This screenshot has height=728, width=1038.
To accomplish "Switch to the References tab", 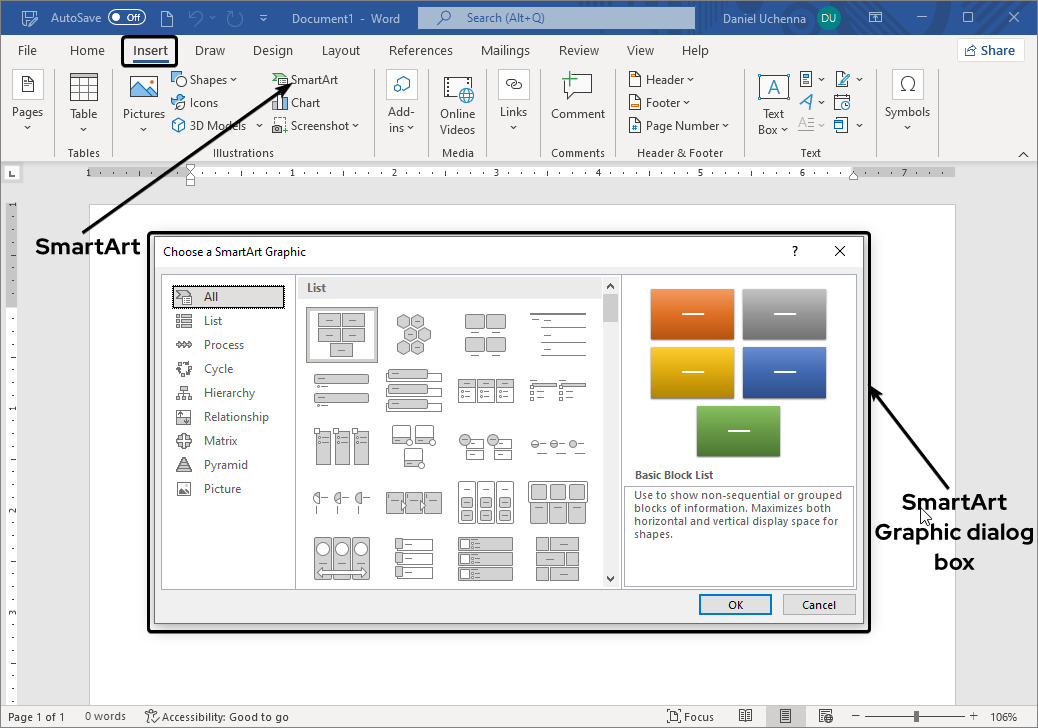I will [x=420, y=51].
